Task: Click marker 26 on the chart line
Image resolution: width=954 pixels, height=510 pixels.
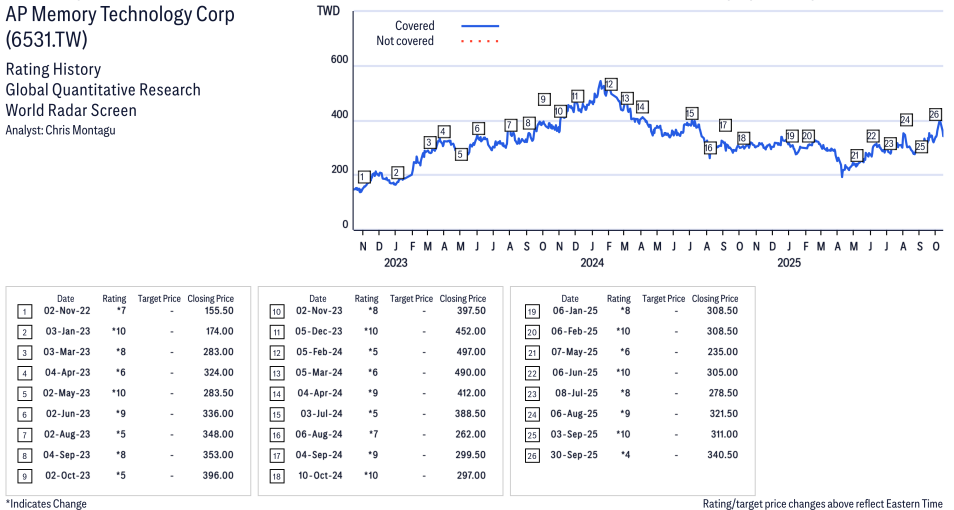Action: (935, 114)
